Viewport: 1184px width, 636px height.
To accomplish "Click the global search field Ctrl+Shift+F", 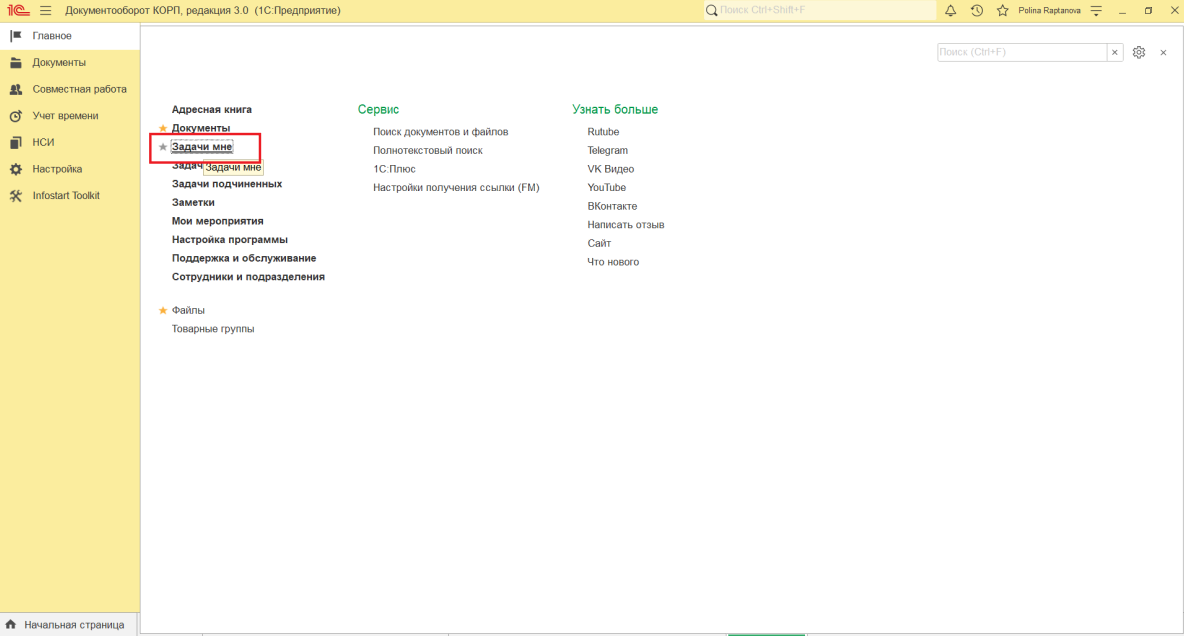I will (x=820, y=10).
